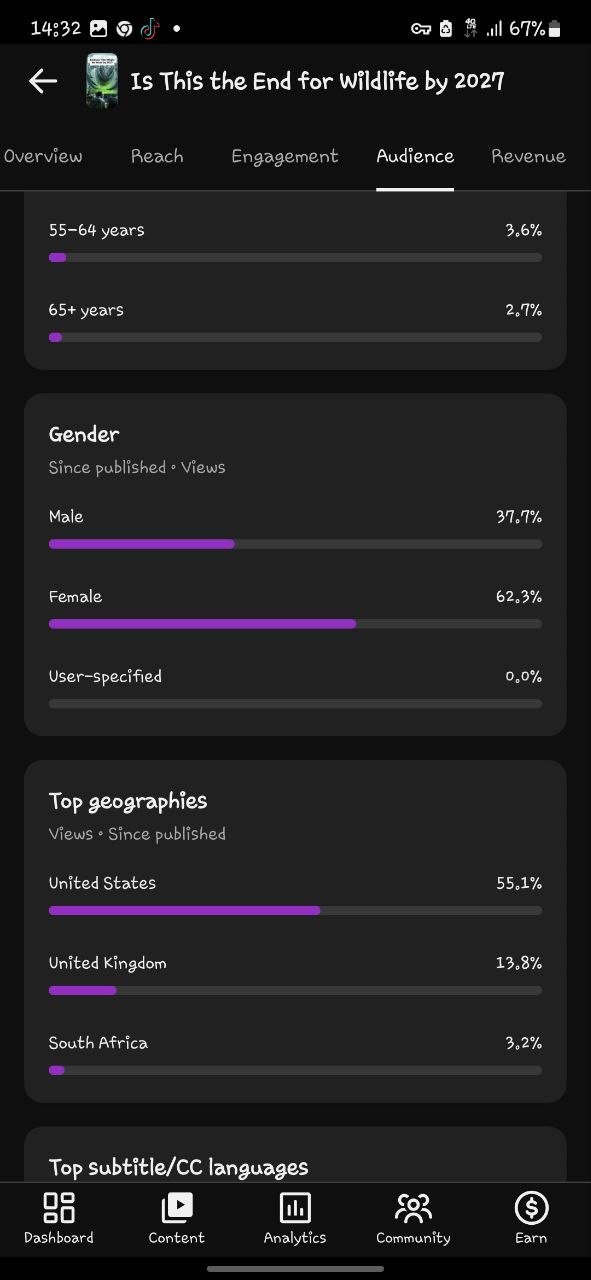Open the Top subtitle/CC languages section
The image size is (591, 1280).
(178, 1167)
